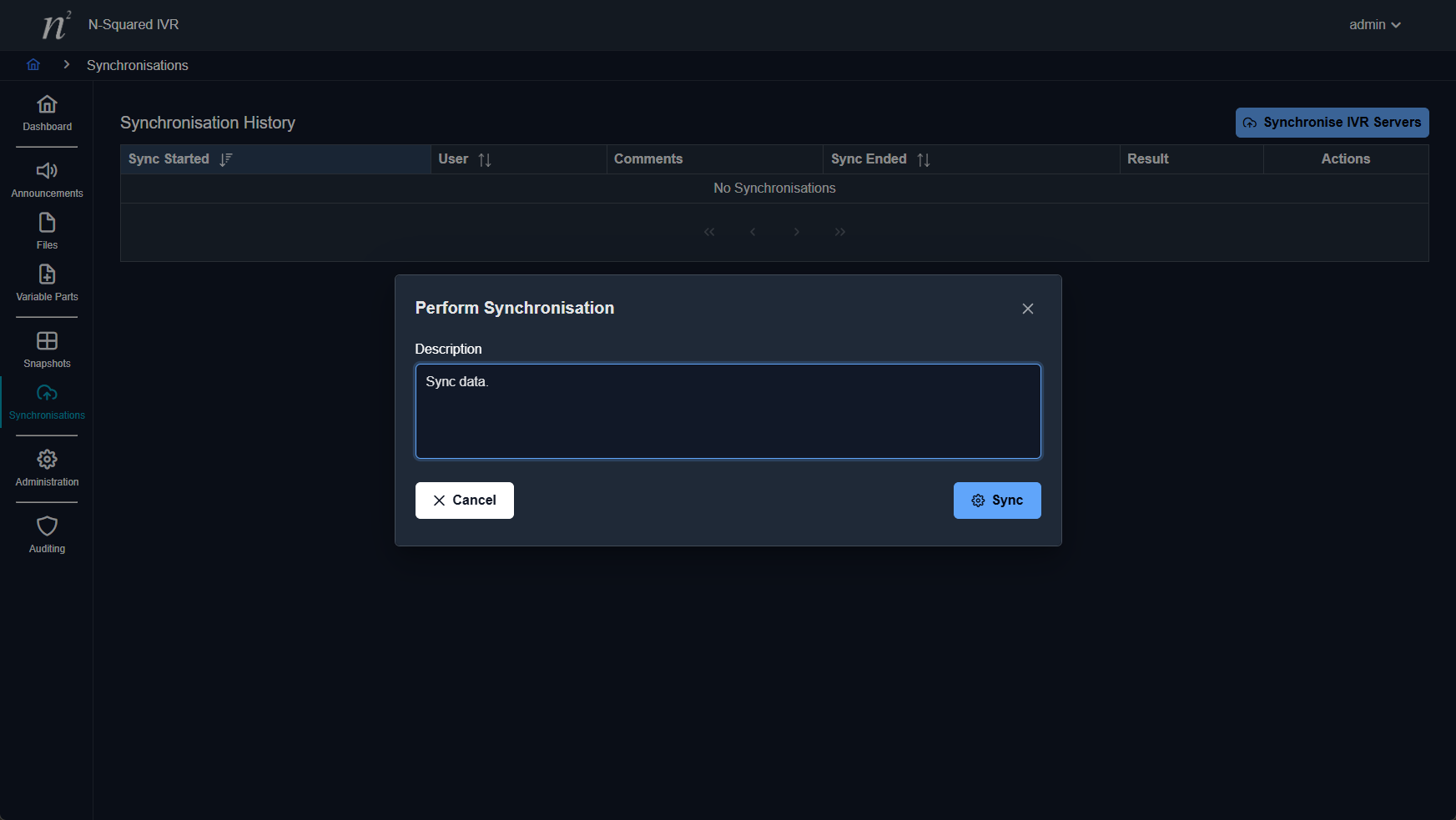This screenshot has width=1456, height=820.
Task: Sort table by Sync Ended column
Action: point(923,159)
